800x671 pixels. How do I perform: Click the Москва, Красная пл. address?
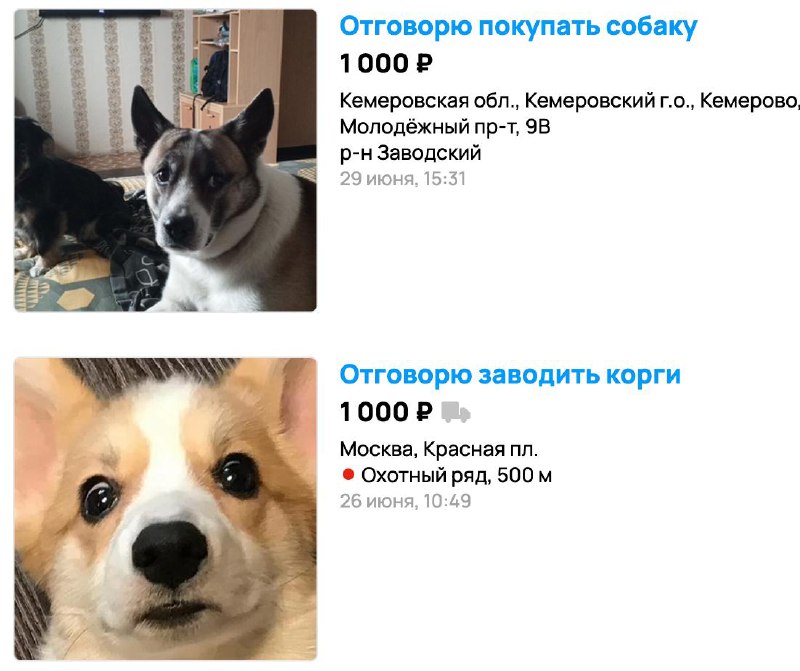439,449
